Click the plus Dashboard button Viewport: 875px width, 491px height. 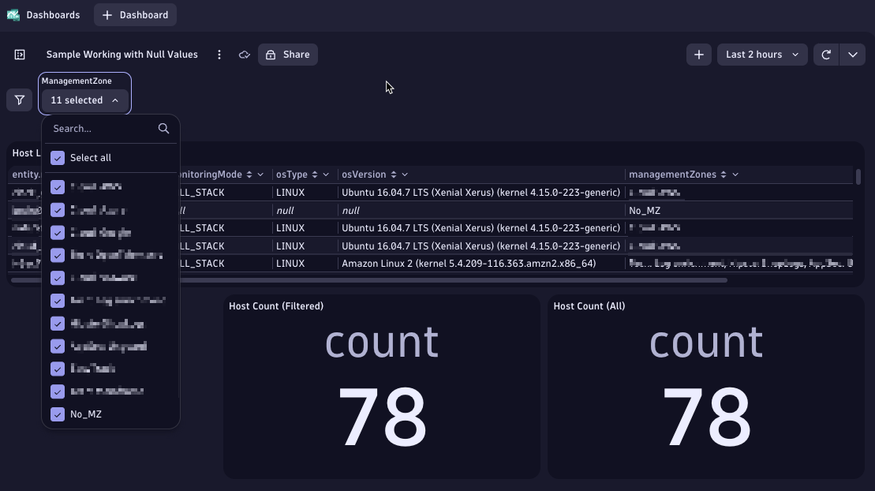[135, 15]
